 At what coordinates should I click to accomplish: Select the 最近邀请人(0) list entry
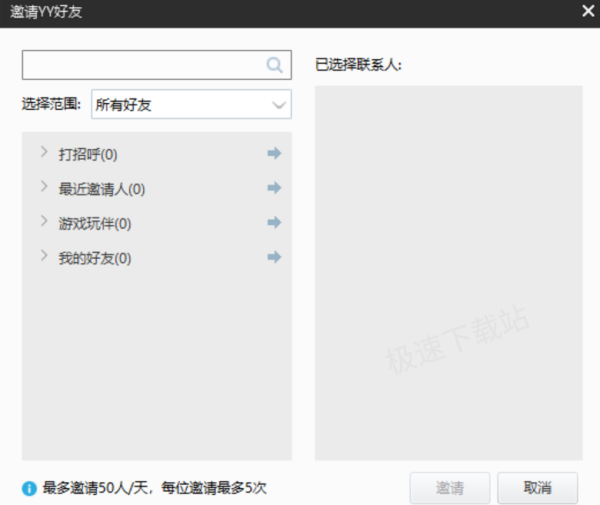(x=101, y=189)
